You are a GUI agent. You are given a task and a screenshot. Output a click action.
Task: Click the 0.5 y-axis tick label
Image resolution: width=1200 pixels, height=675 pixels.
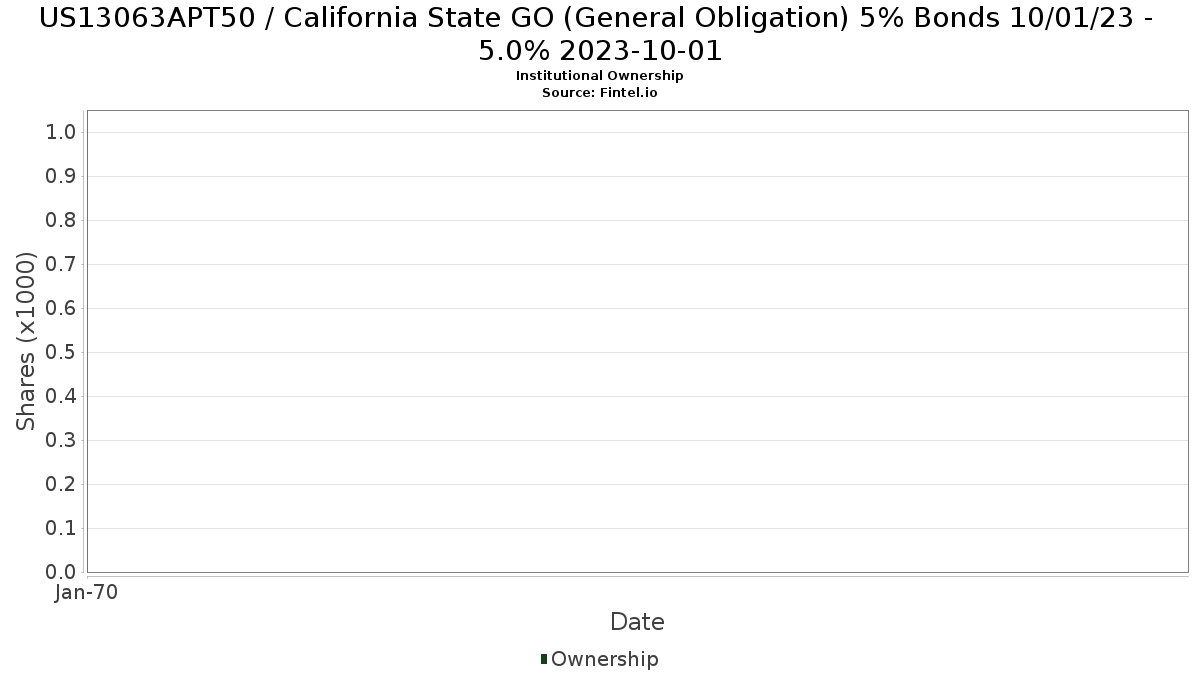[x=60, y=352]
